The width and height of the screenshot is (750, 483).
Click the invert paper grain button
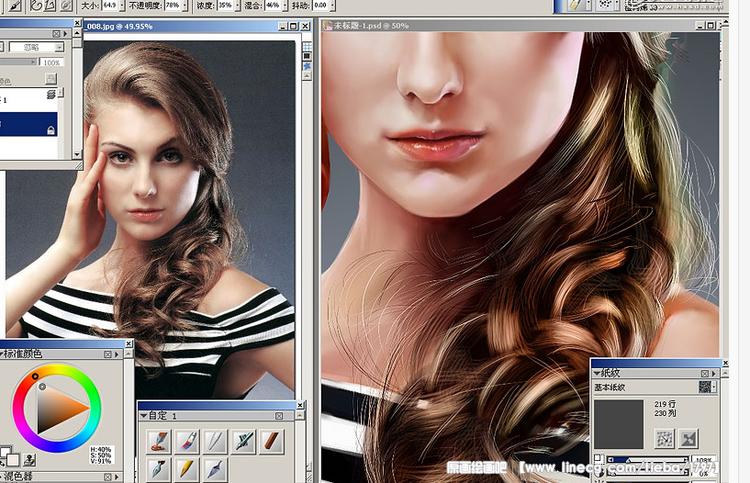(688, 438)
